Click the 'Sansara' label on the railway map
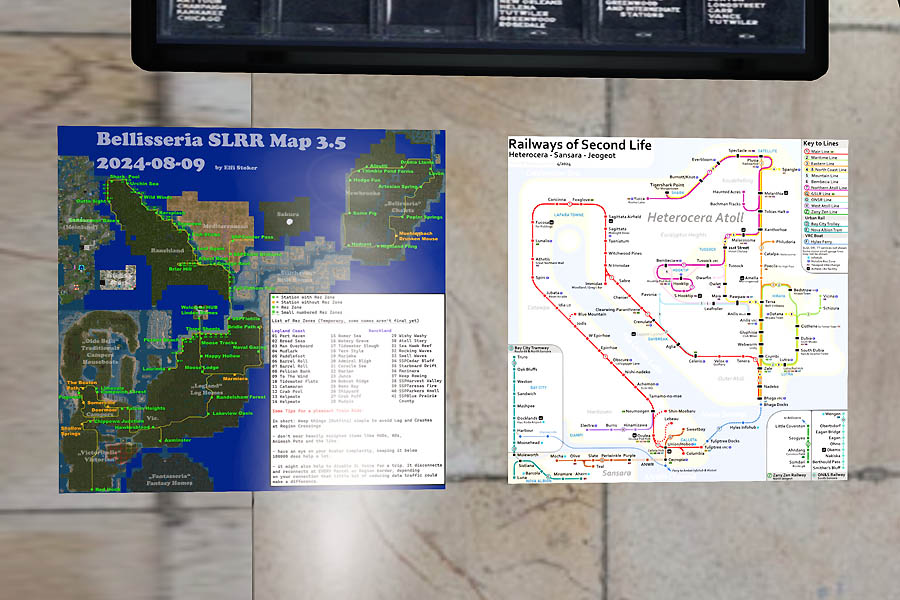Viewport: 900px width, 600px height. tap(616, 473)
